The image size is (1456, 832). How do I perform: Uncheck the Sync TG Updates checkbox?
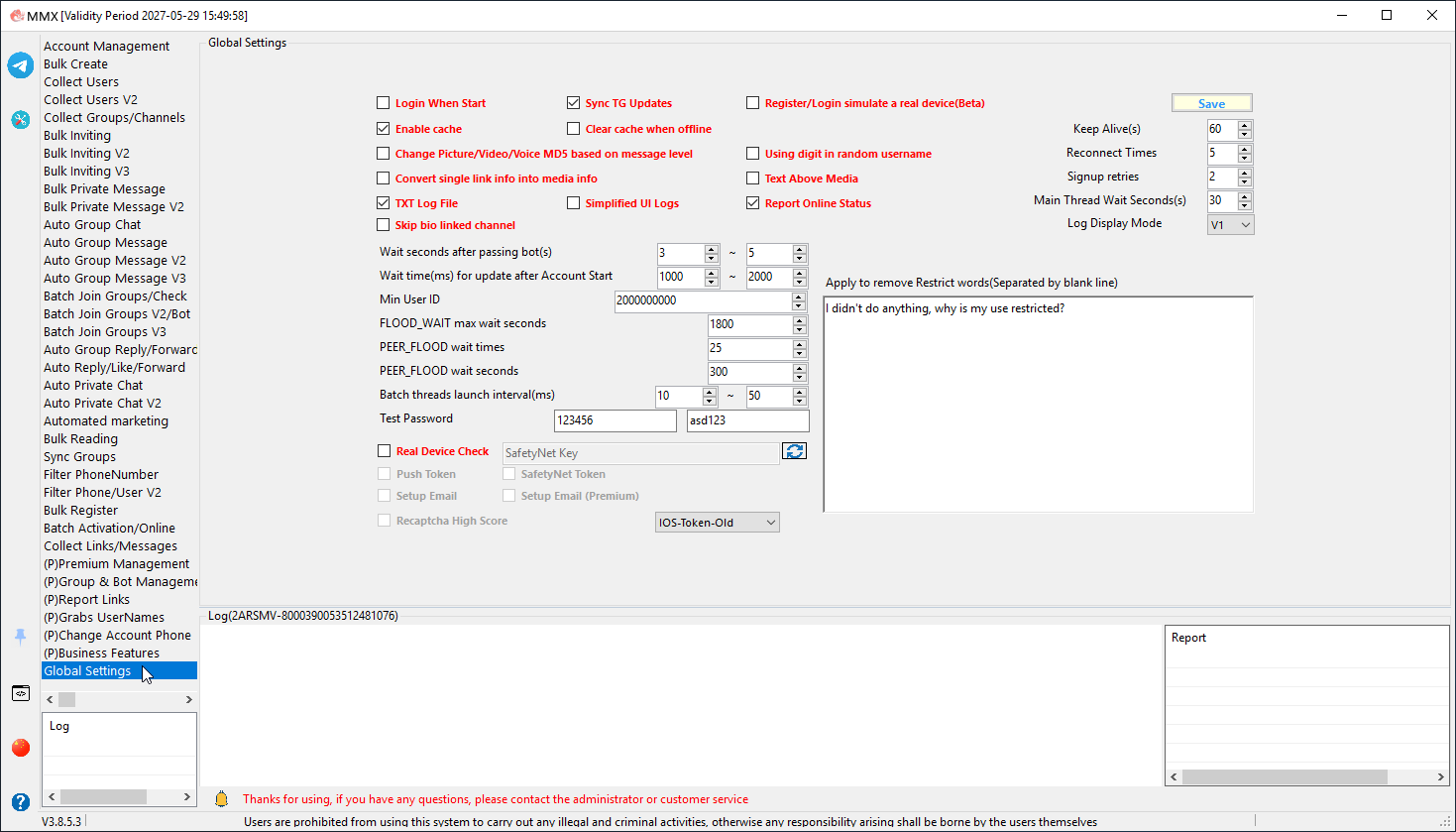[573, 103]
